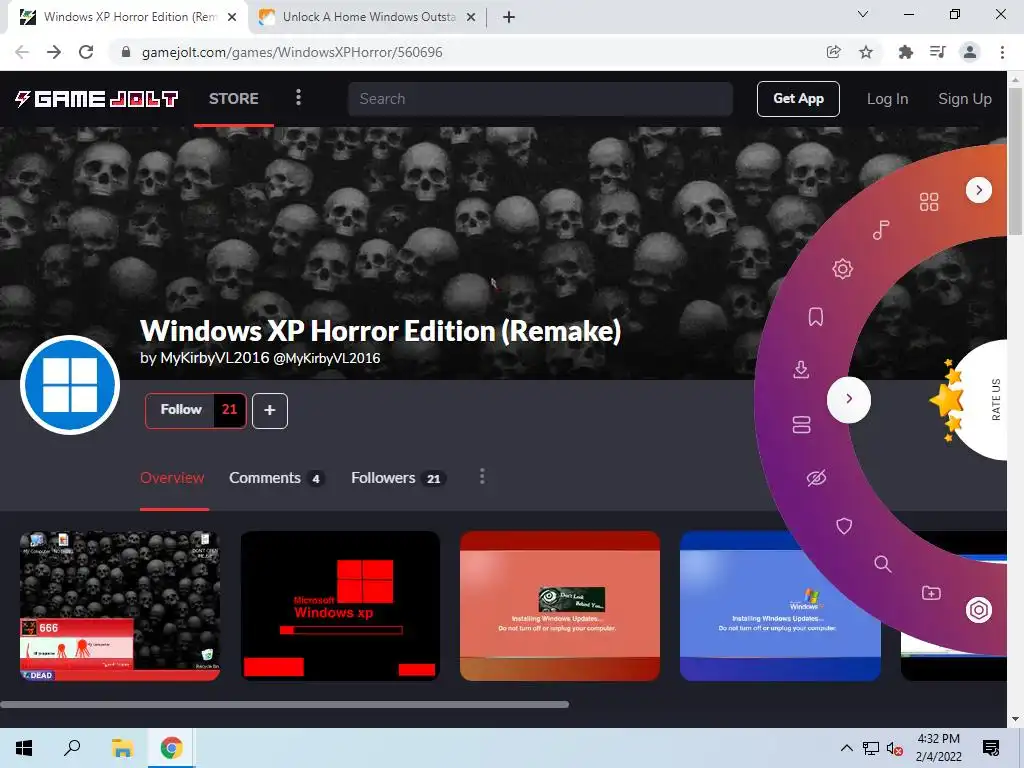The height and width of the screenshot is (768, 1024).
Task: Follow the Windows XP Horror Edition game
Action: tap(180, 410)
